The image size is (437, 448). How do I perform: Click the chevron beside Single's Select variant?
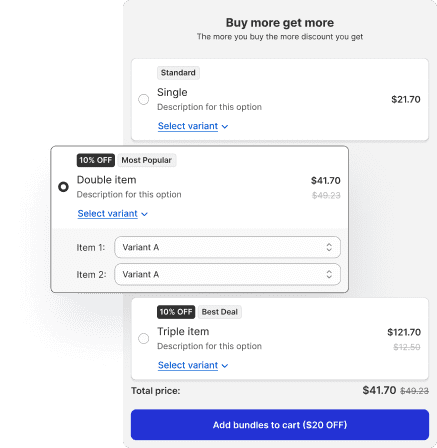point(225,127)
